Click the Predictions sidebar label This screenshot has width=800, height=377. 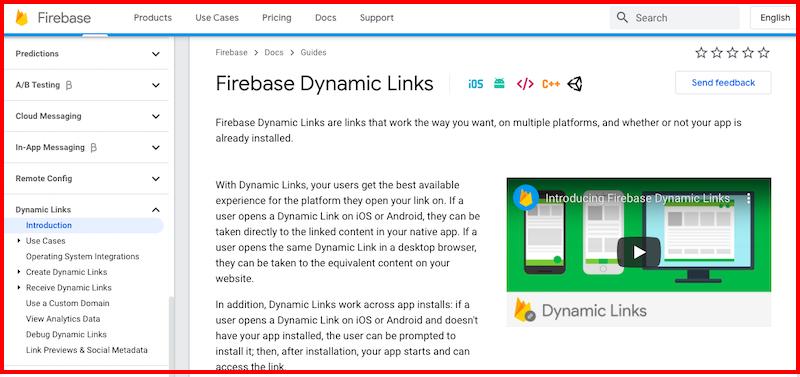click(37, 54)
